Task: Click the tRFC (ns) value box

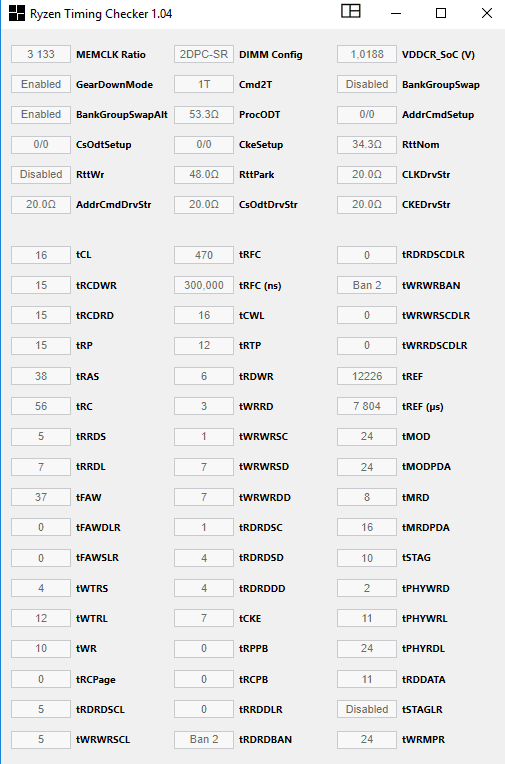Action: click(x=204, y=285)
